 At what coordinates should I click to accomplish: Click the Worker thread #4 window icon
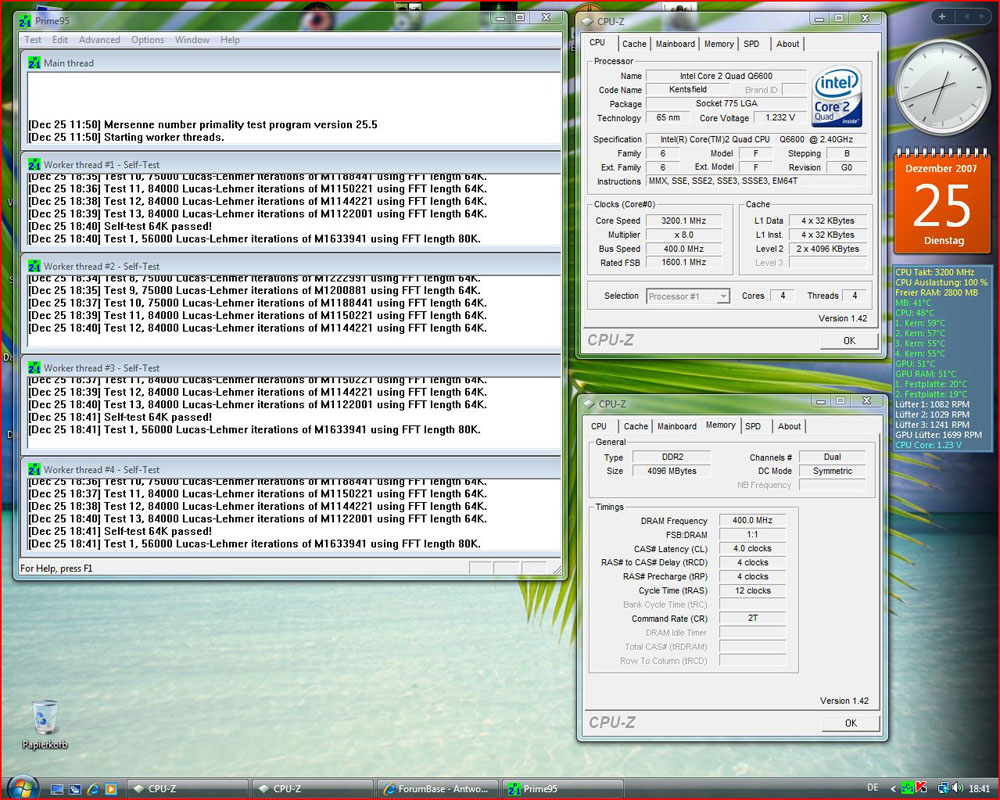click(34, 469)
